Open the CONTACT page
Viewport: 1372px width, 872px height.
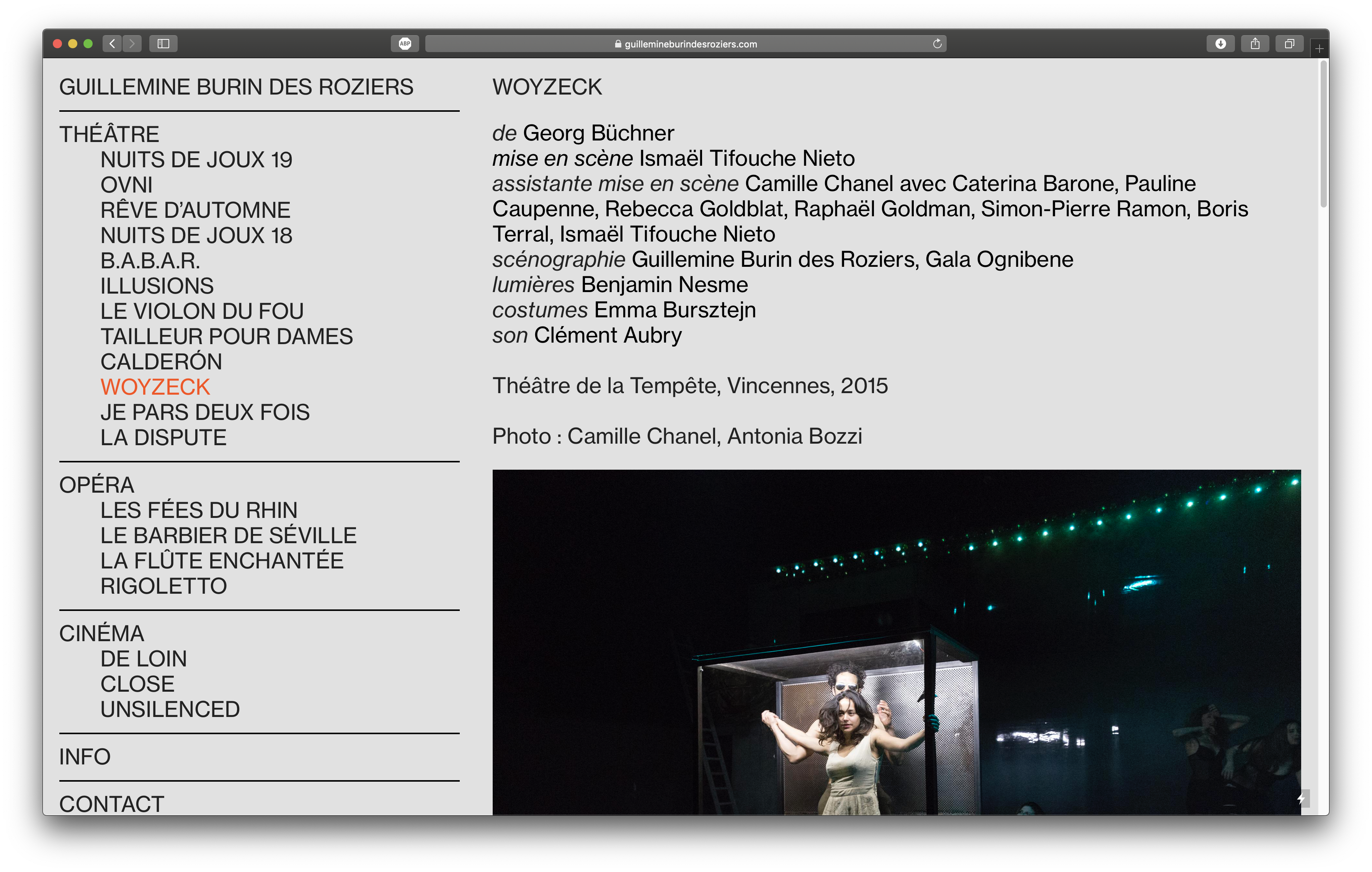tap(112, 803)
